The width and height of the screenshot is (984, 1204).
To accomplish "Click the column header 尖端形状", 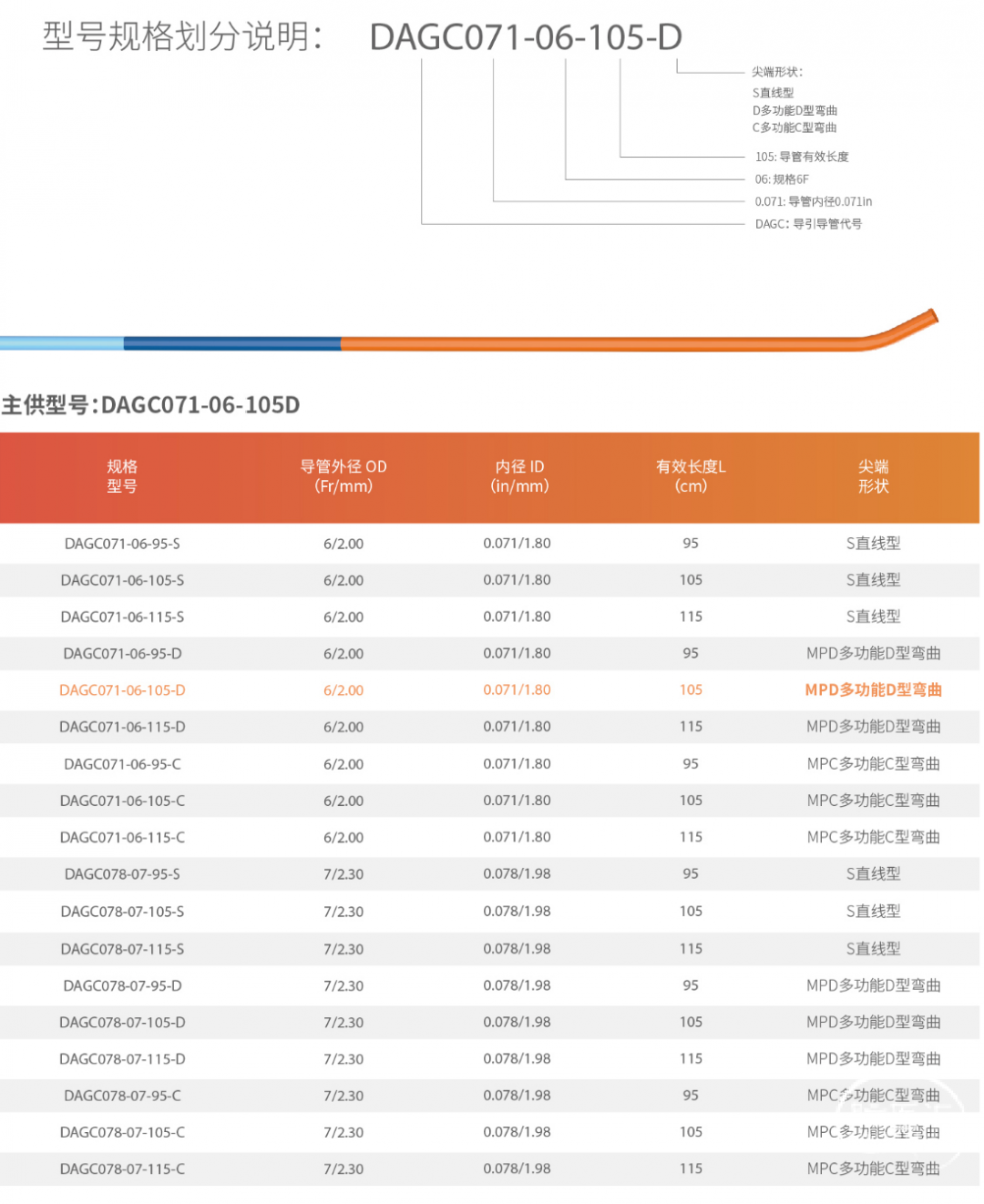I will point(873,476).
